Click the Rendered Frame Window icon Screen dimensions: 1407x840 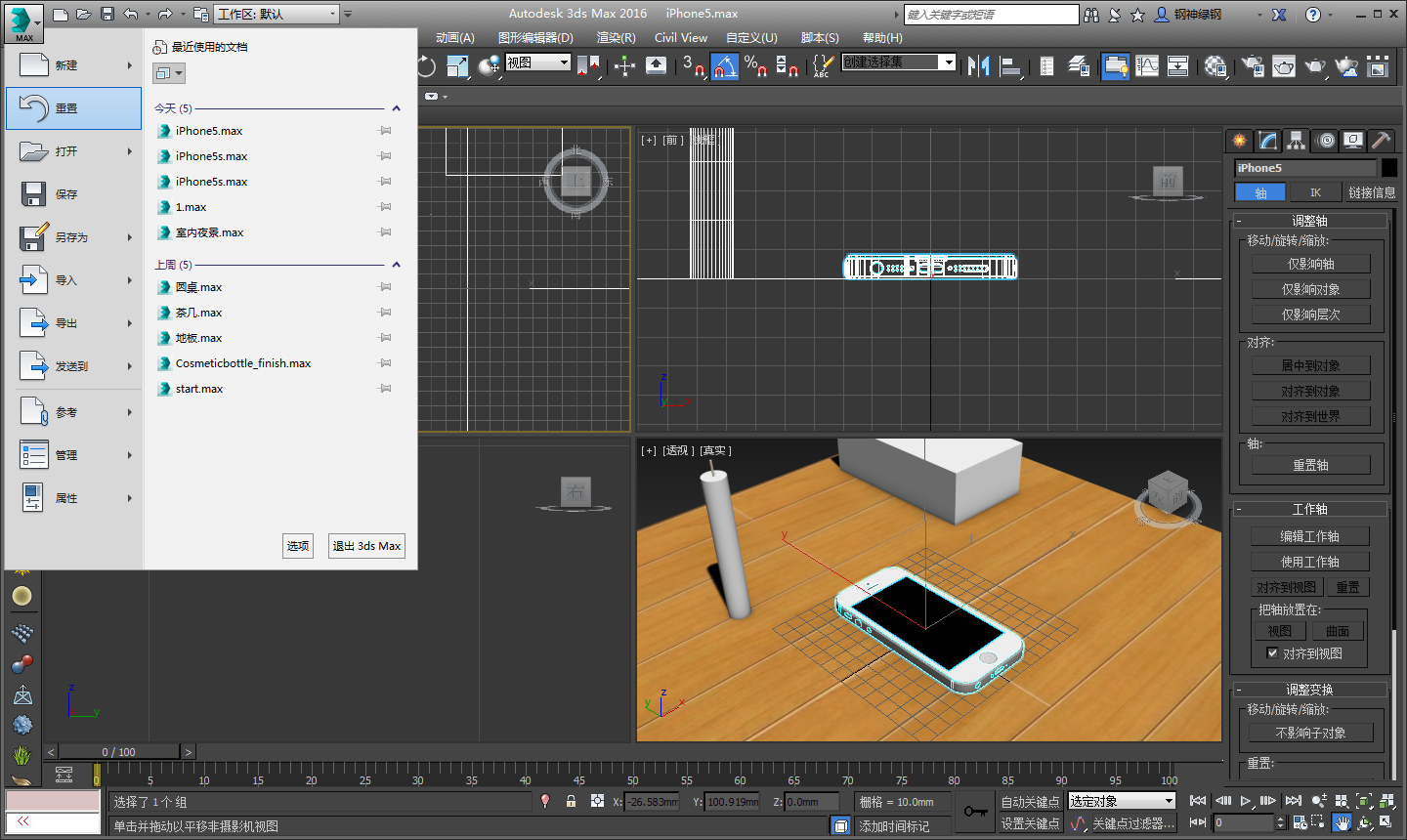[x=1284, y=65]
